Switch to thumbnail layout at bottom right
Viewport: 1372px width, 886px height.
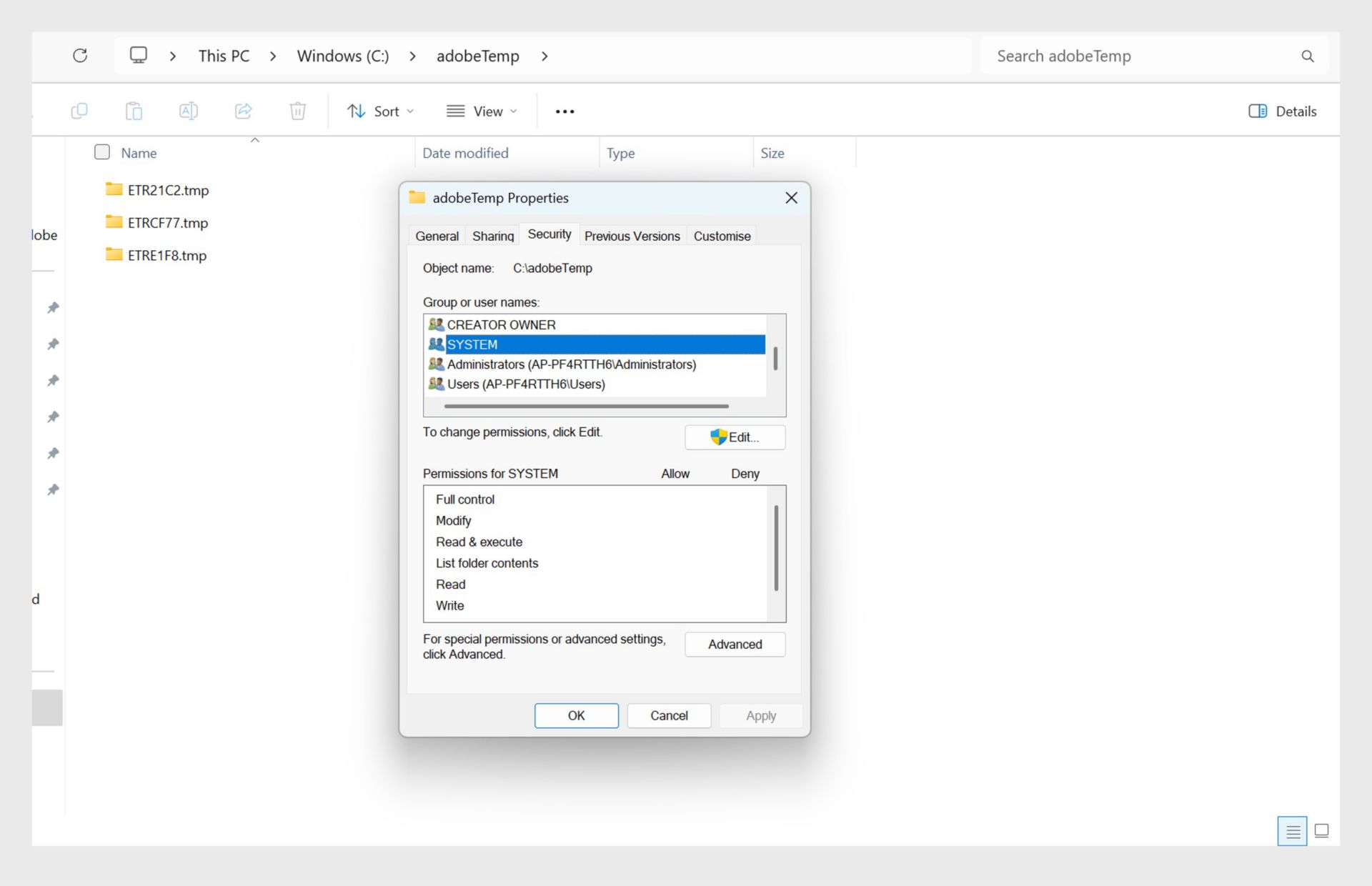(x=1321, y=831)
